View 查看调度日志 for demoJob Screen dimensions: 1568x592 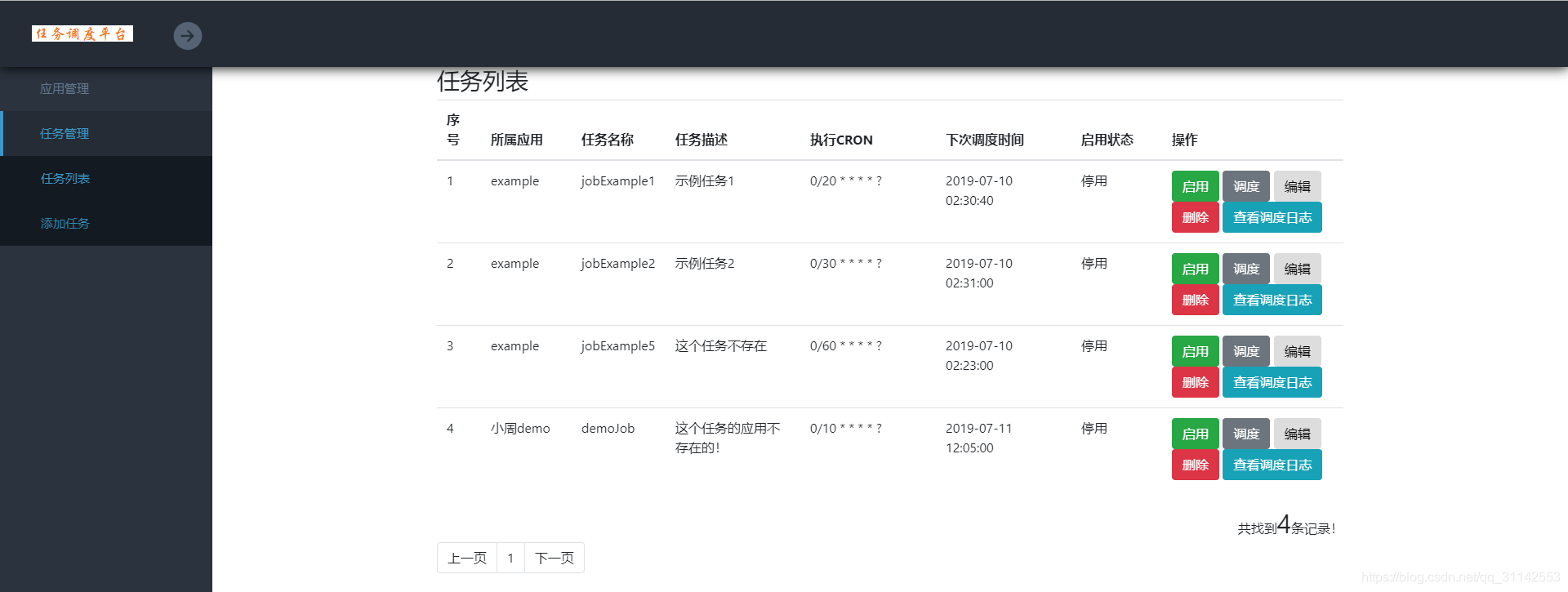point(1272,465)
